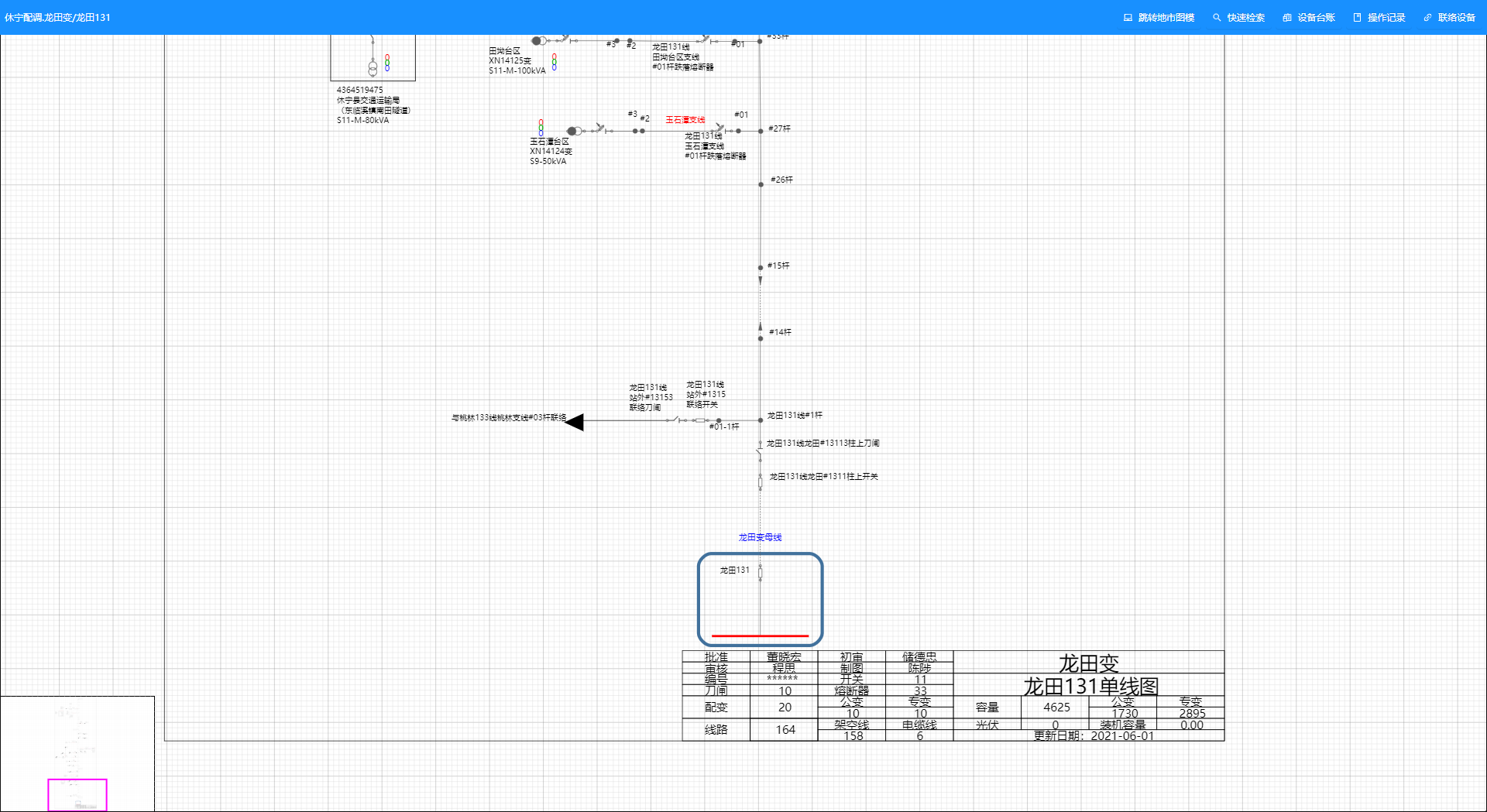Screen dimensions: 1487x812
Task: Select the black triangle tie arrow to 桃林133线
Action: 575,422
